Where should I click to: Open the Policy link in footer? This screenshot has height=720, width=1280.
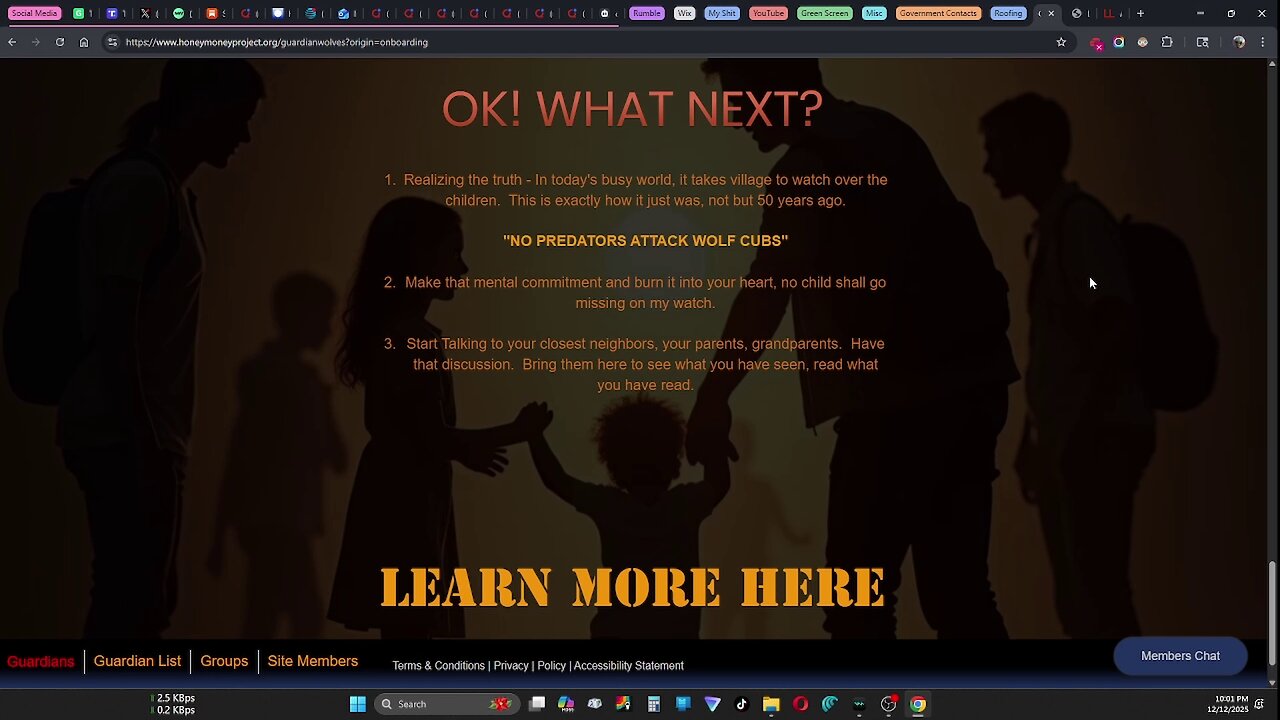coord(551,666)
